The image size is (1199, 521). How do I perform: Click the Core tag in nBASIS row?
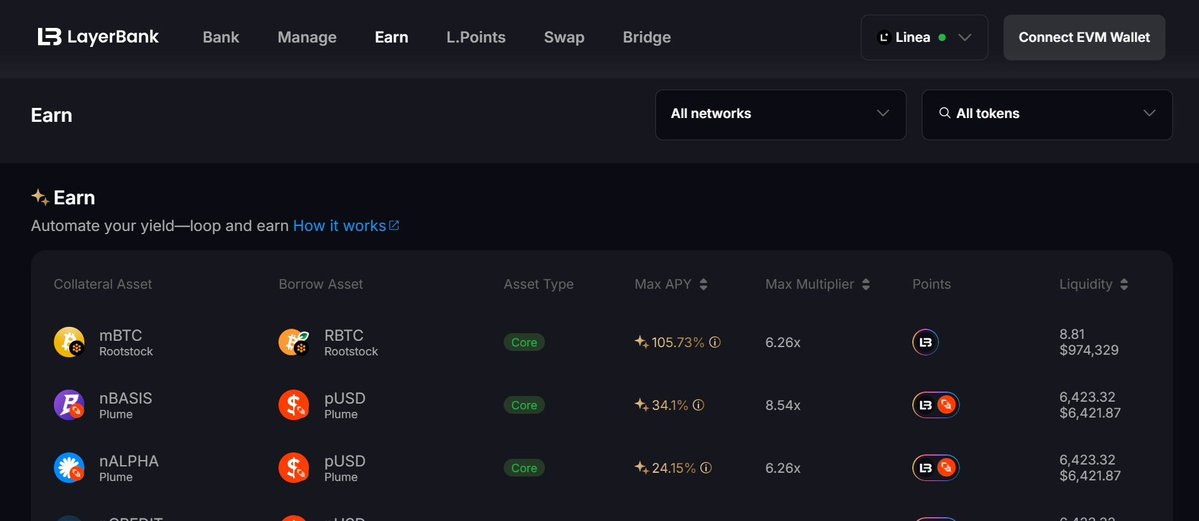coord(524,405)
